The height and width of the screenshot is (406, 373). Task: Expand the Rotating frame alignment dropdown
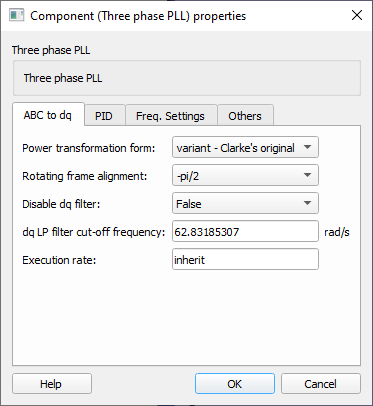tap(245, 175)
